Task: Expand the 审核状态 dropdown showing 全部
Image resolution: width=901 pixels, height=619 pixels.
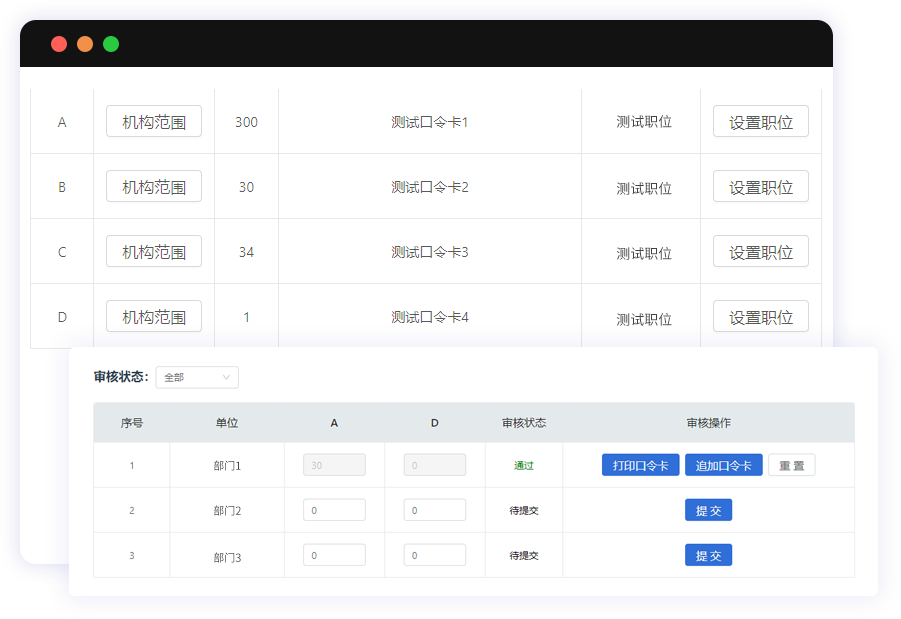Action: pos(197,377)
